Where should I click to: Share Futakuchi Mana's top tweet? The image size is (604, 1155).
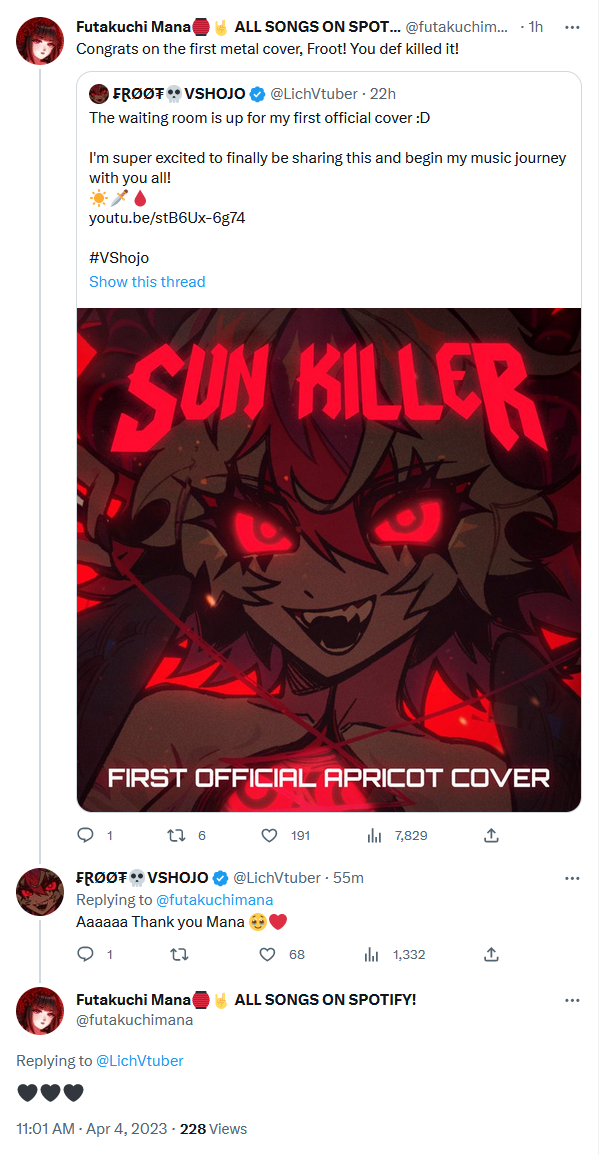tap(492, 835)
